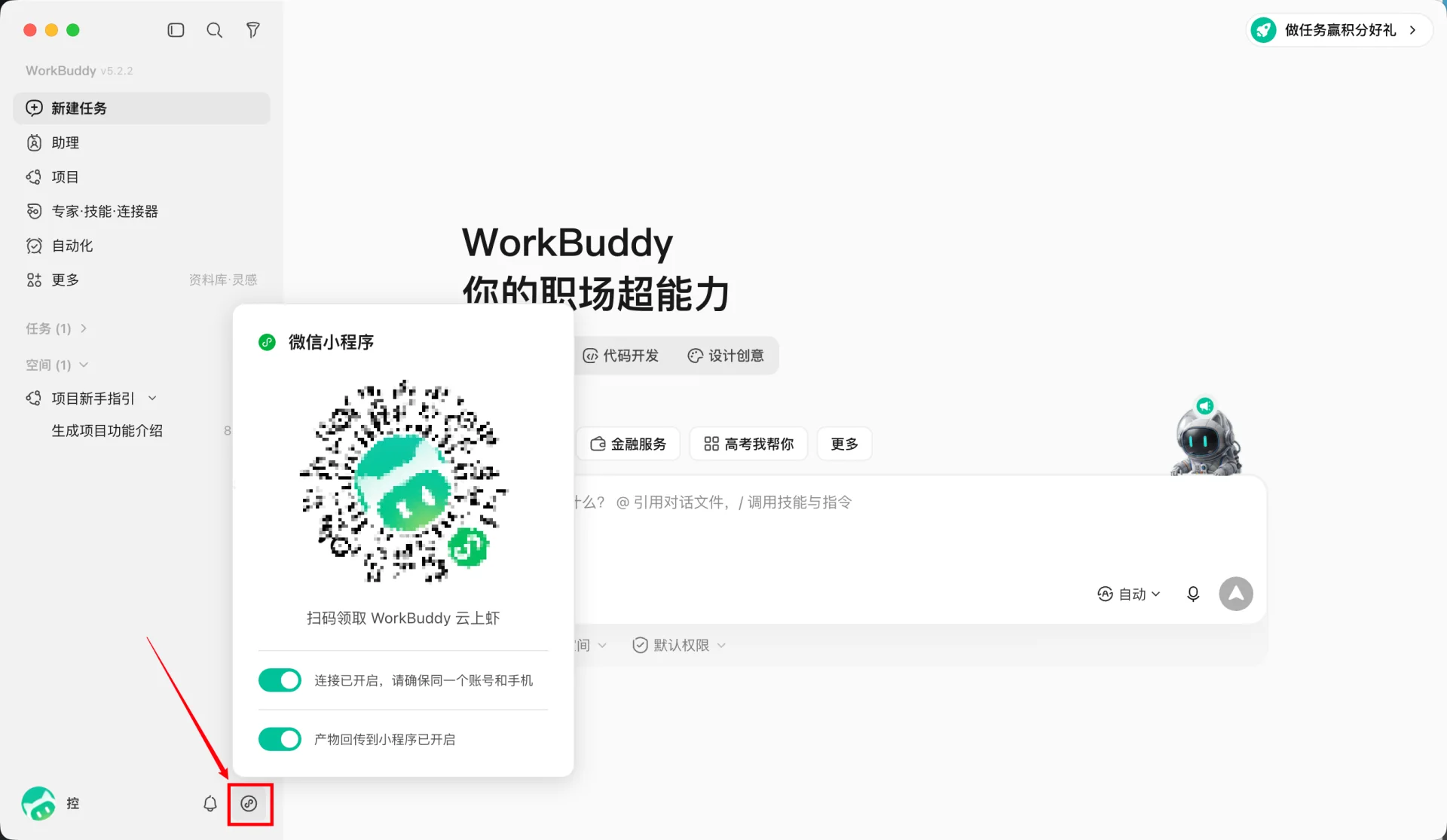Select 自动化 in the sidebar
This screenshot has width=1447, height=840.
tap(142, 246)
